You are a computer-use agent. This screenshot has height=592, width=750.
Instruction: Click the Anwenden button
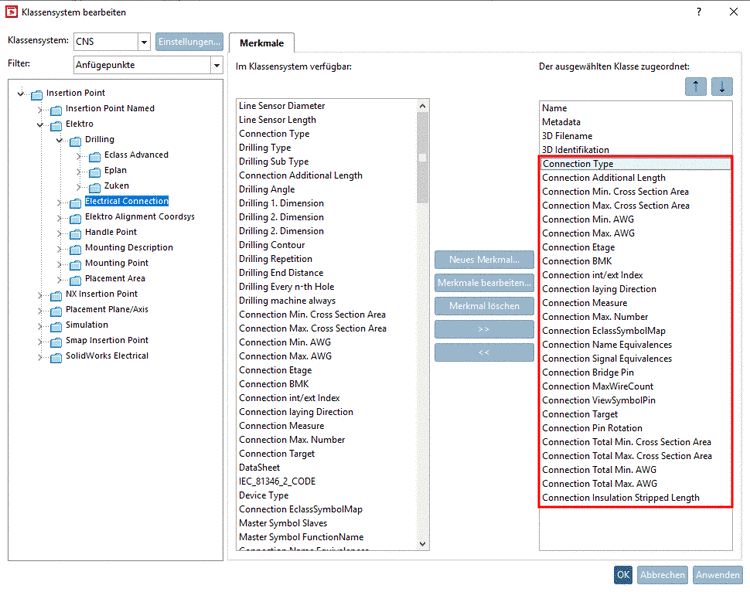point(717,575)
